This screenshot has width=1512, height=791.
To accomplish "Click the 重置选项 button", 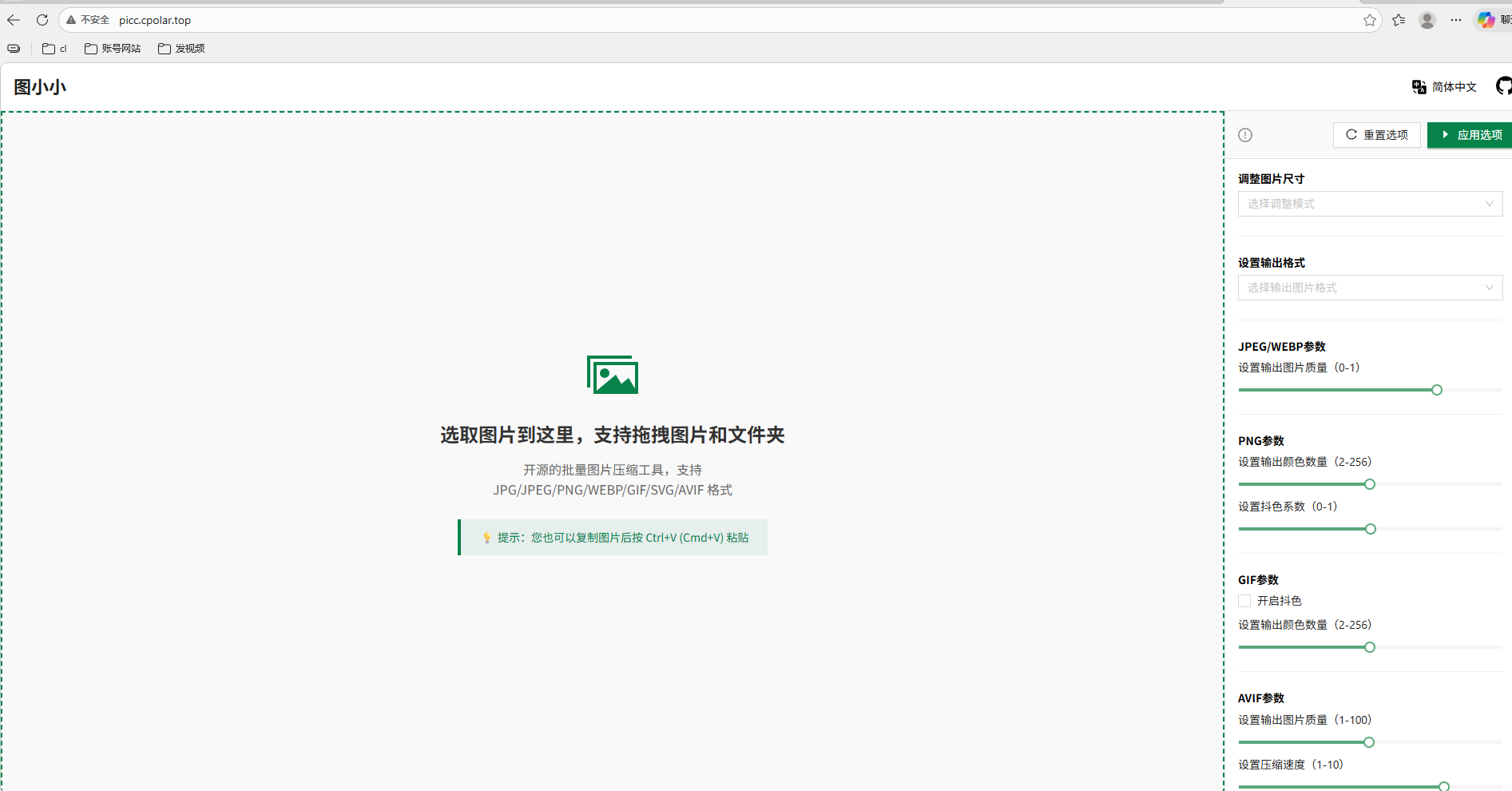I will click(x=1376, y=135).
